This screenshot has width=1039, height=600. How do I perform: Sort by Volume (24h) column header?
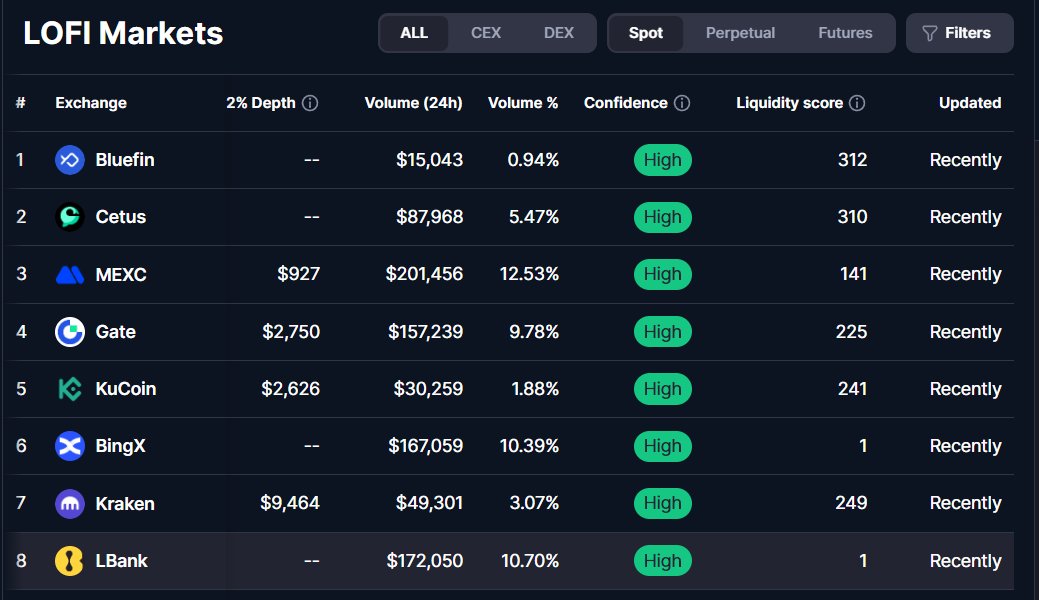(x=413, y=103)
